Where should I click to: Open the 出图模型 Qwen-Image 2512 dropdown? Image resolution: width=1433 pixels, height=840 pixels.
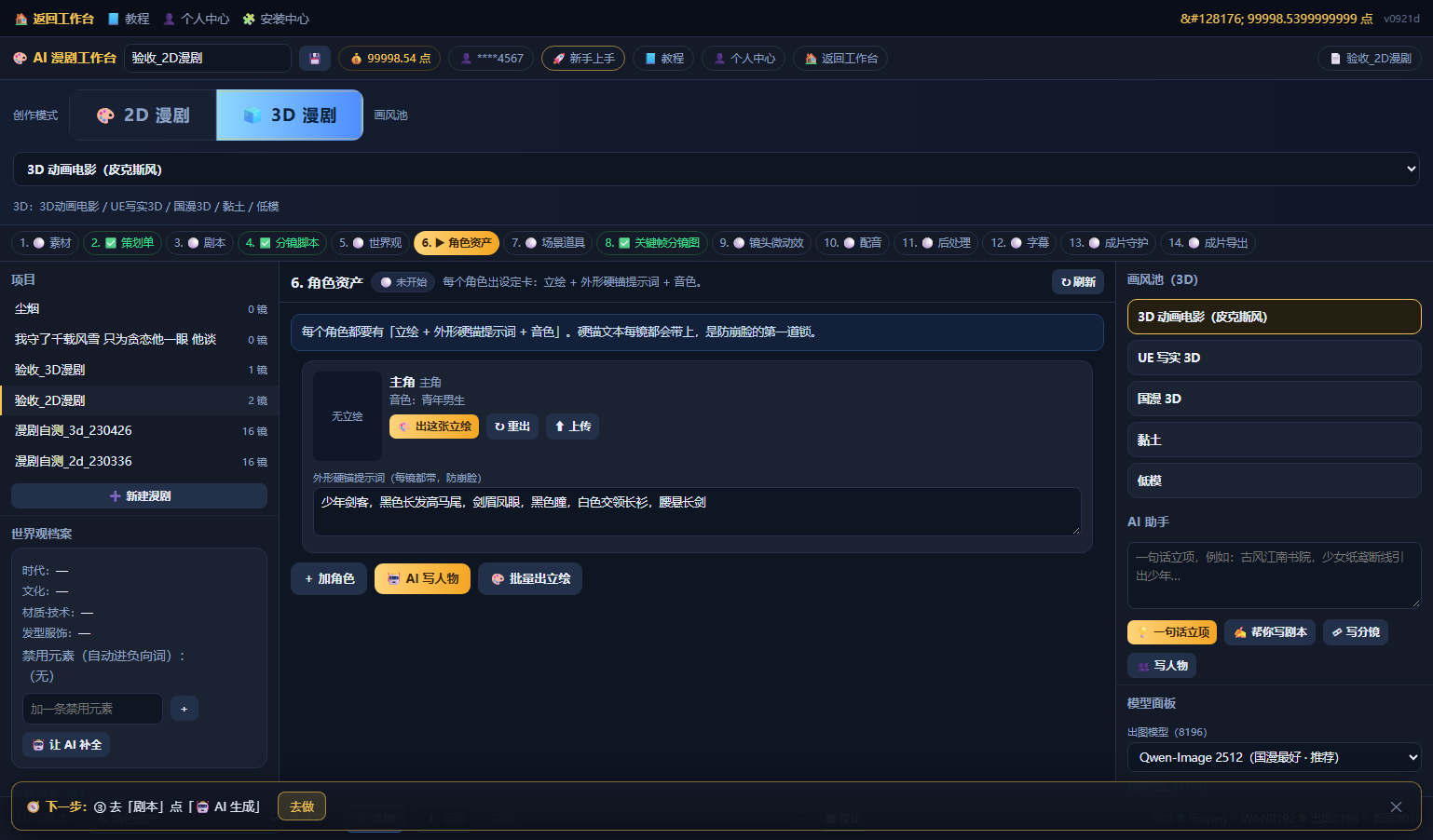coord(1274,757)
